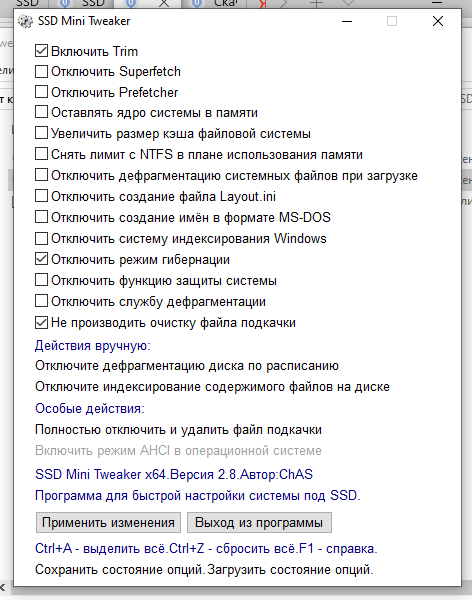Check Снять лимит с NTFS option
472x600 pixels.
point(41,154)
